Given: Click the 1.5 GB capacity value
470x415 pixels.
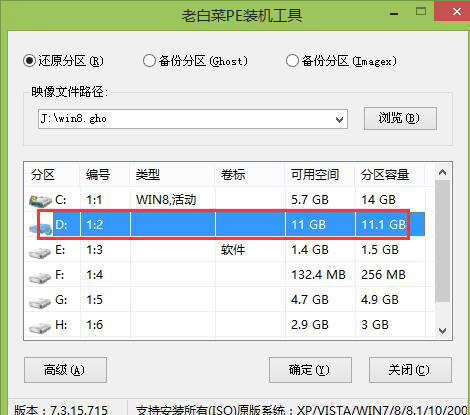Looking at the screenshot, I should (x=380, y=250).
